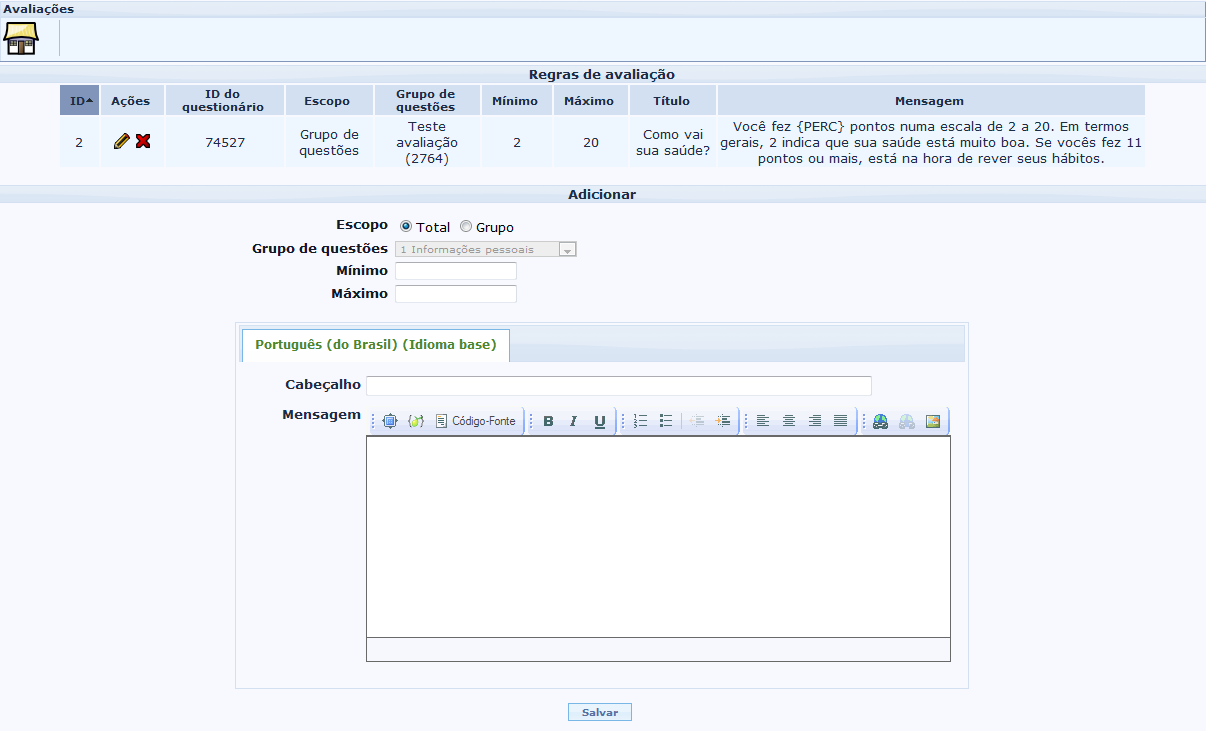
Task: Delete assessment rule 2 with red X
Action: [143, 142]
